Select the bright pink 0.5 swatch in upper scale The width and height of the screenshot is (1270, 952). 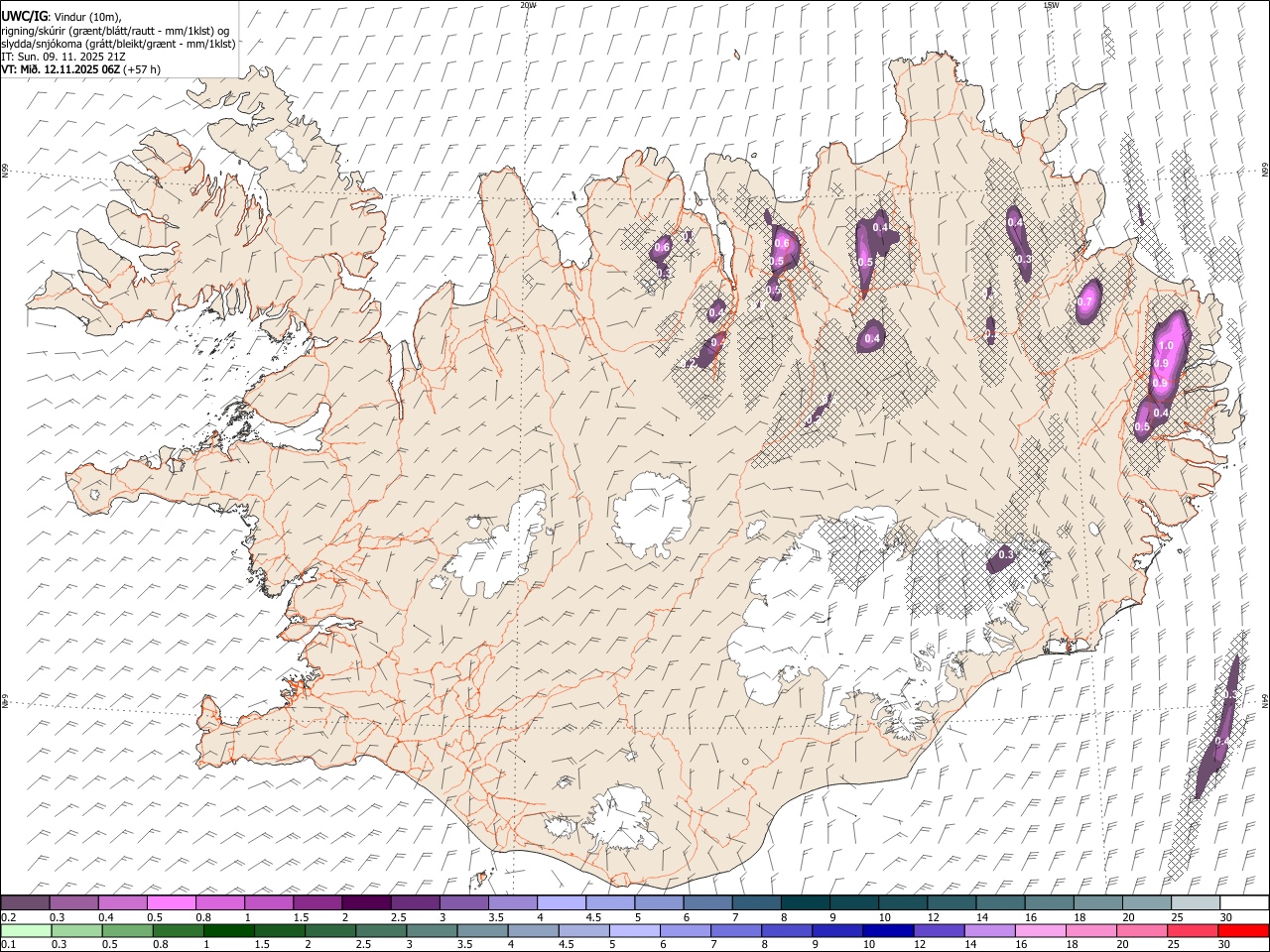pyautogui.click(x=172, y=903)
